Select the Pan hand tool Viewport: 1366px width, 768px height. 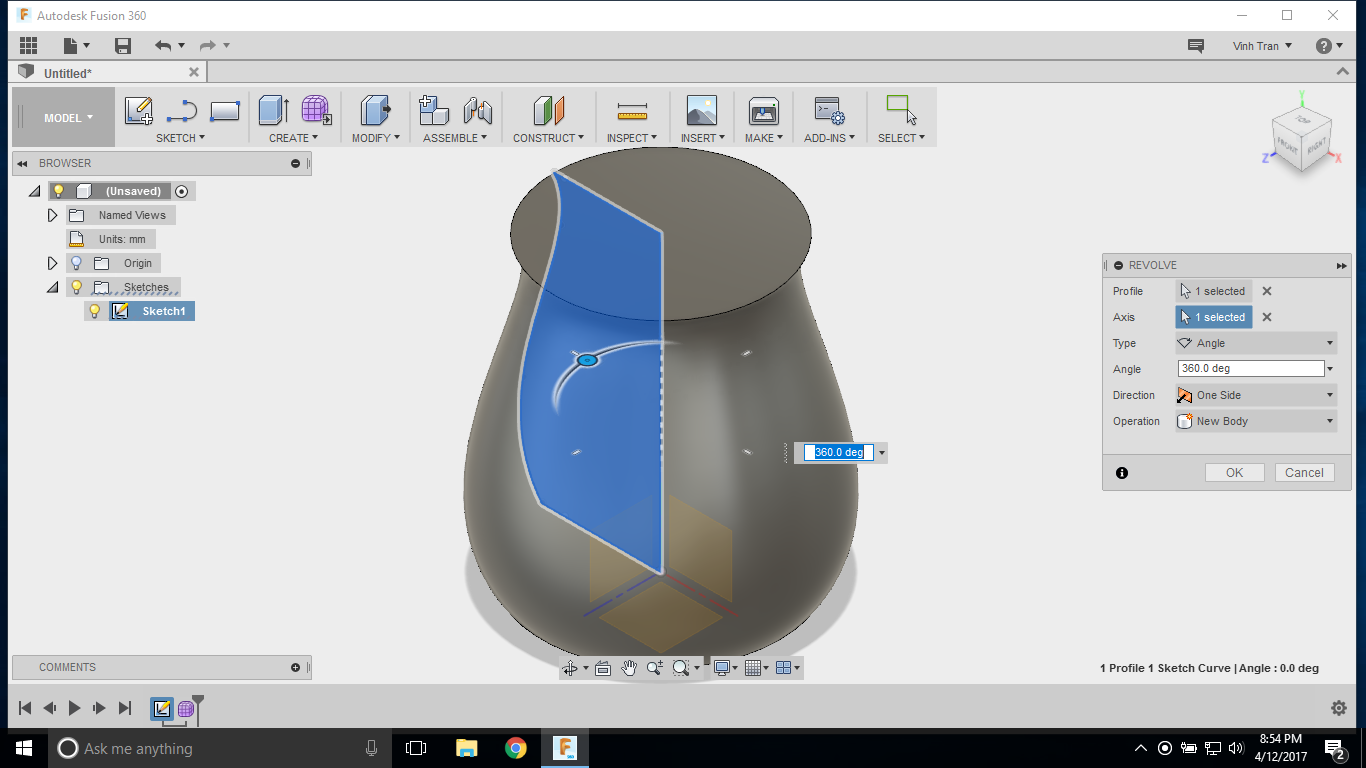click(x=629, y=668)
